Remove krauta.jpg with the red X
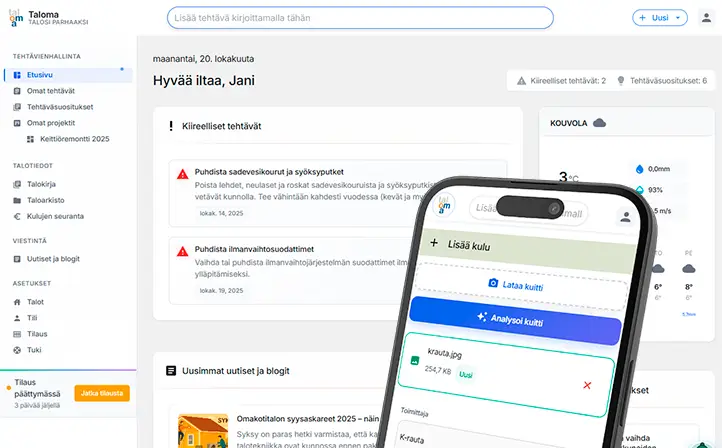722x448 pixels. [586, 385]
